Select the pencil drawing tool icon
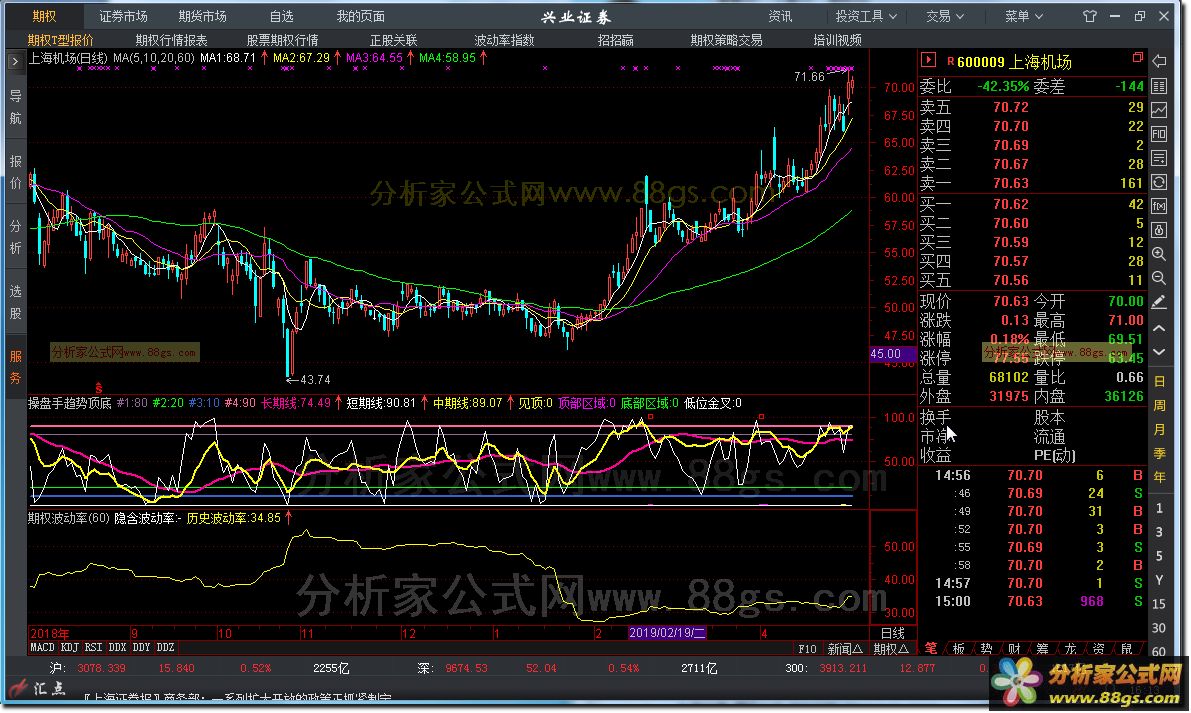The width and height of the screenshot is (1191, 713). click(x=1159, y=302)
